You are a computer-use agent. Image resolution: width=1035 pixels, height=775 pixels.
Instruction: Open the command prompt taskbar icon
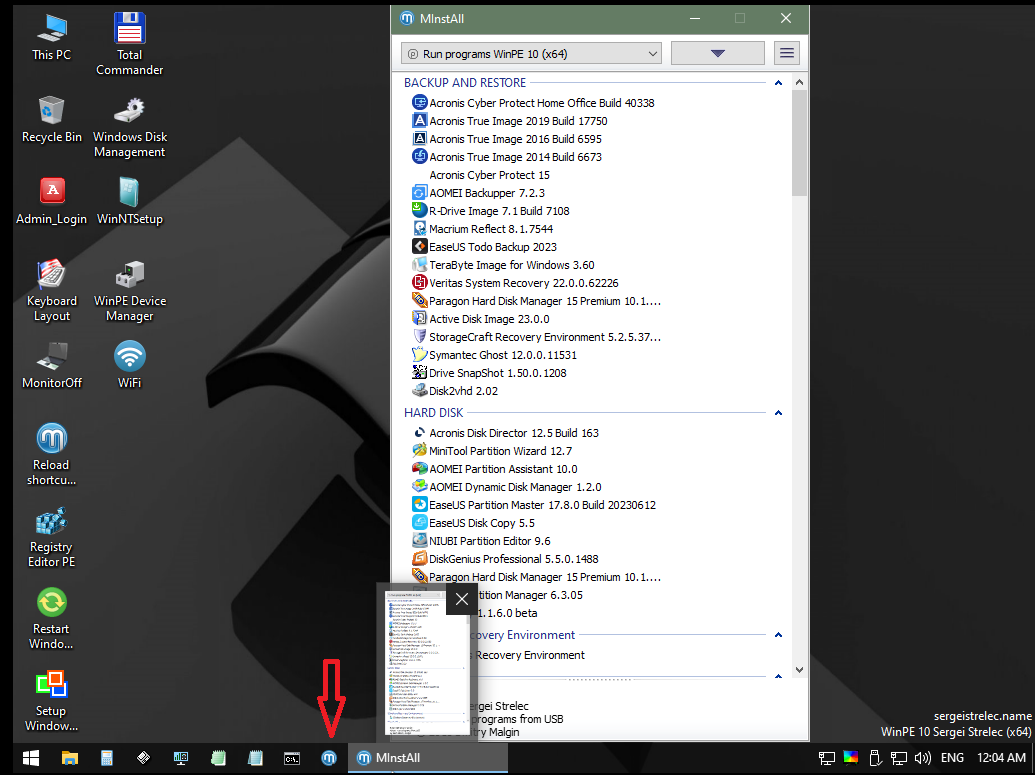tap(292, 758)
